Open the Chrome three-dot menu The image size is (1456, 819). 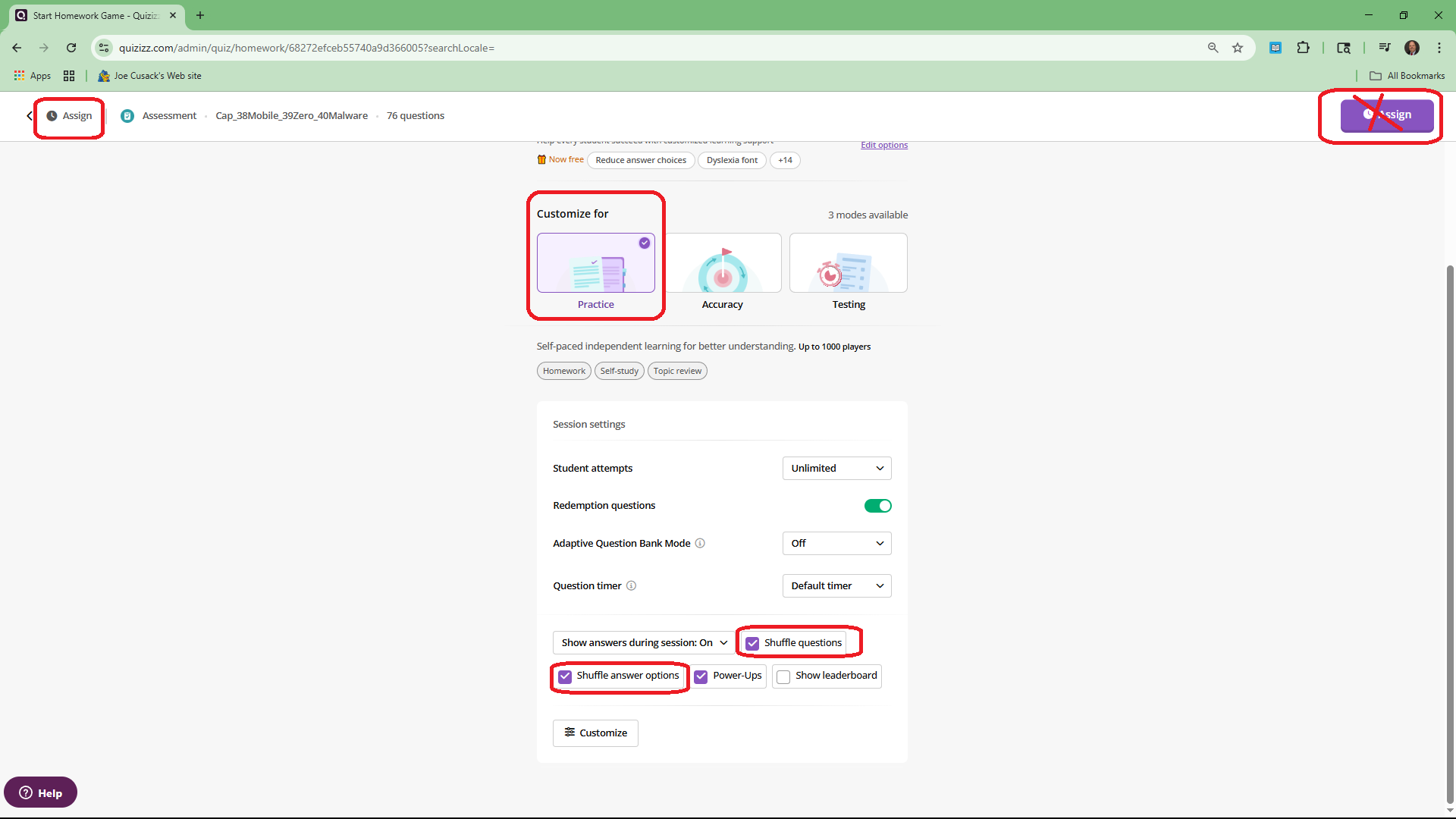click(x=1439, y=48)
